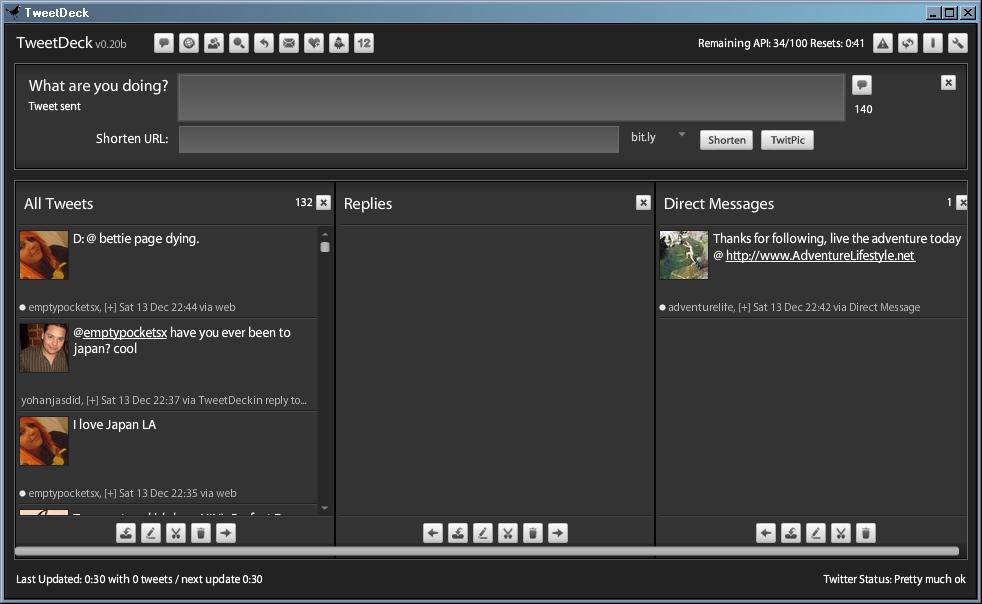The width and height of the screenshot is (982, 604).
Task: Click the scissors icon under All Tweets column
Action: click(176, 533)
